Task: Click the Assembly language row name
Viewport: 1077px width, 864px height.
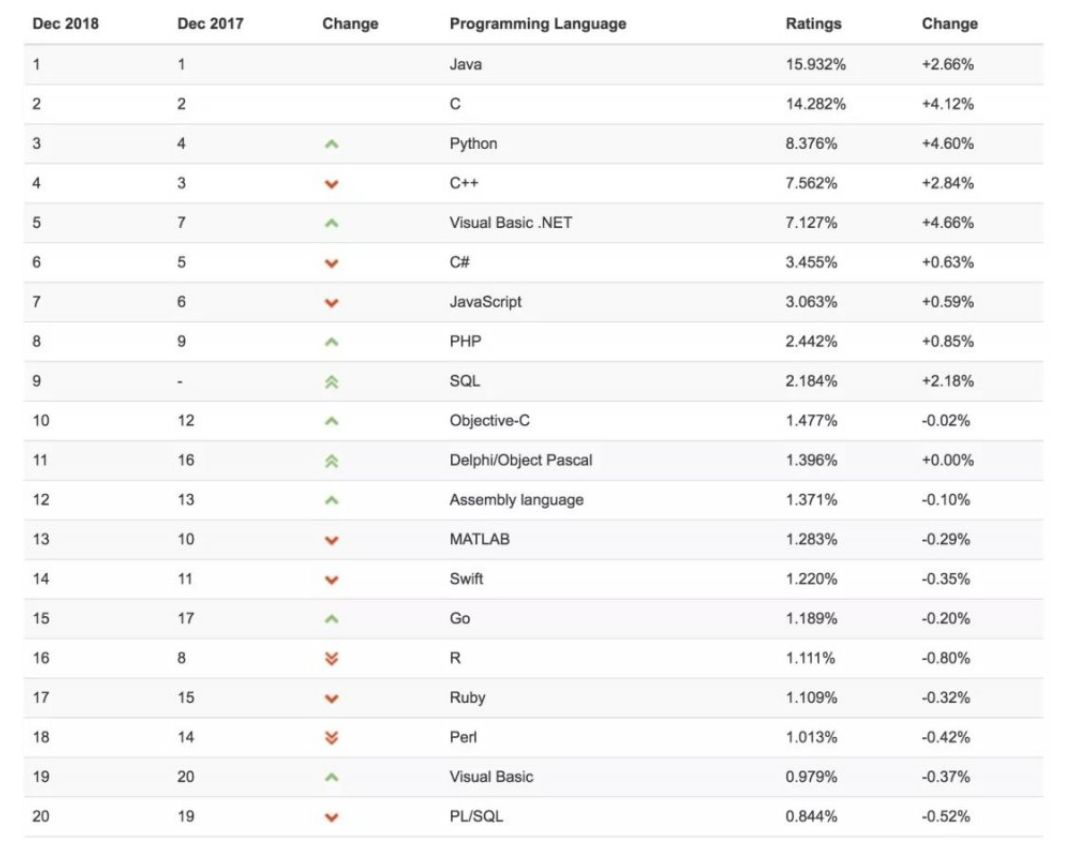Action: (516, 499)
